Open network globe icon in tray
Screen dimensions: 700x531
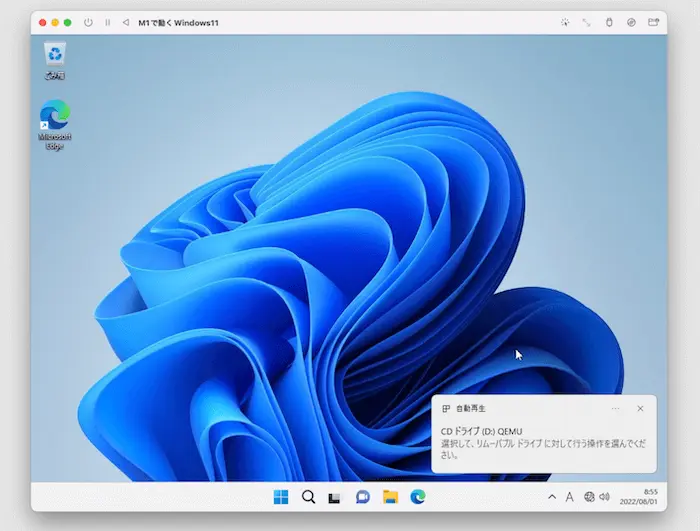tap(589, 497)
